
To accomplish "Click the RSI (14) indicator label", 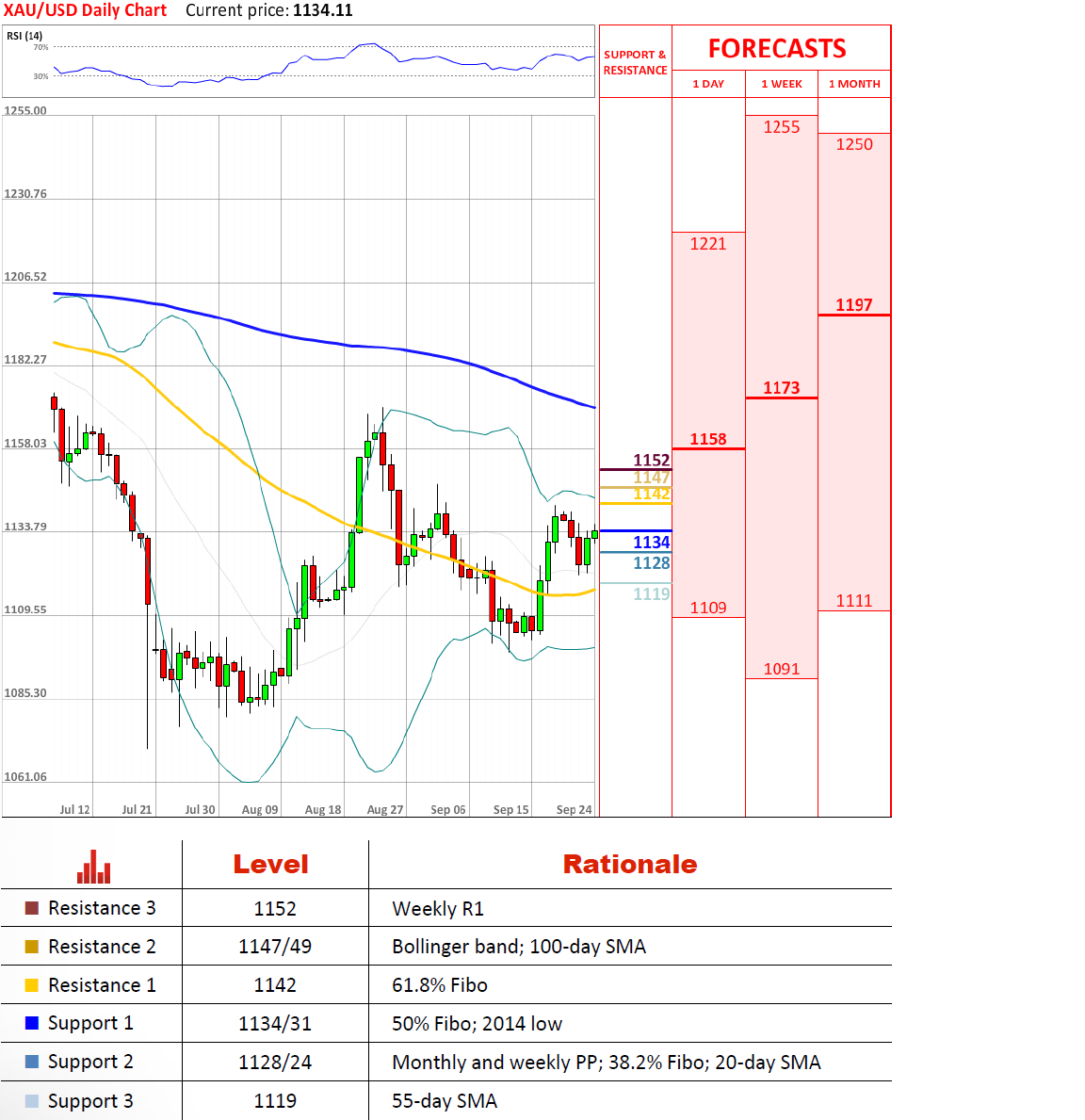I will [x=24, y=36].
